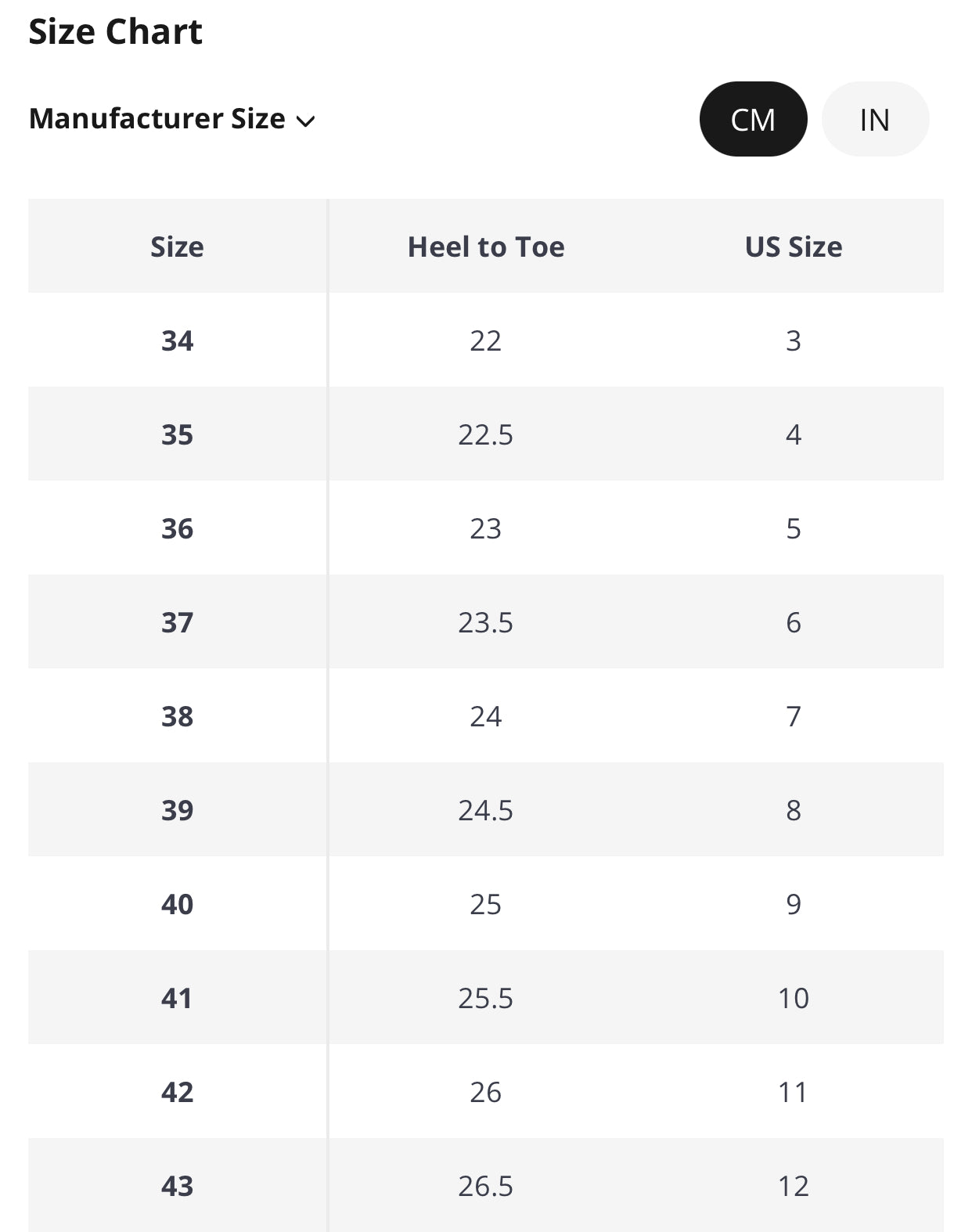Select the CM unit toggle
Screen dimensions: 972x1232
click(753, 120)
